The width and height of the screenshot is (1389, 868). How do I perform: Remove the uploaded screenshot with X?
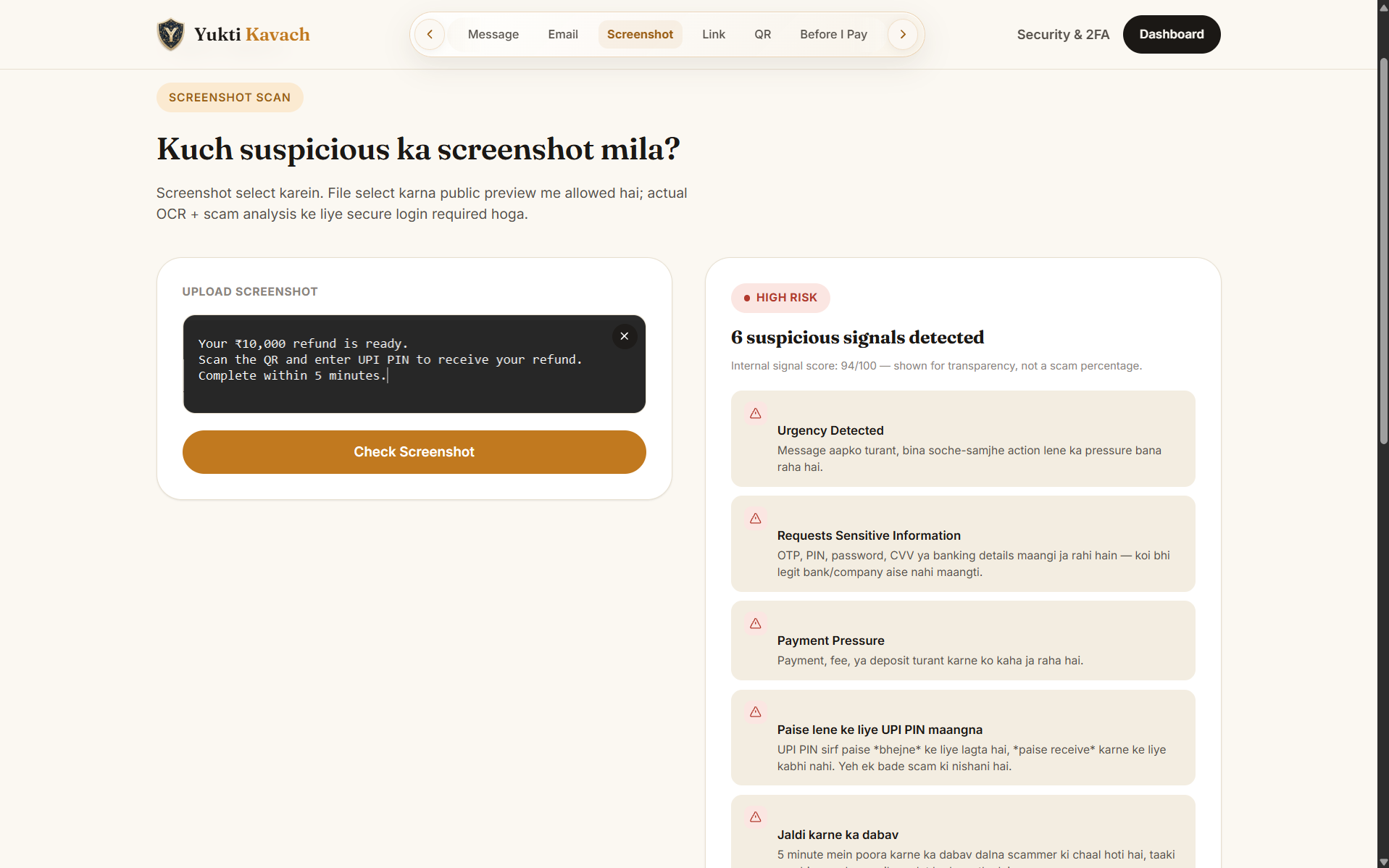624,336
